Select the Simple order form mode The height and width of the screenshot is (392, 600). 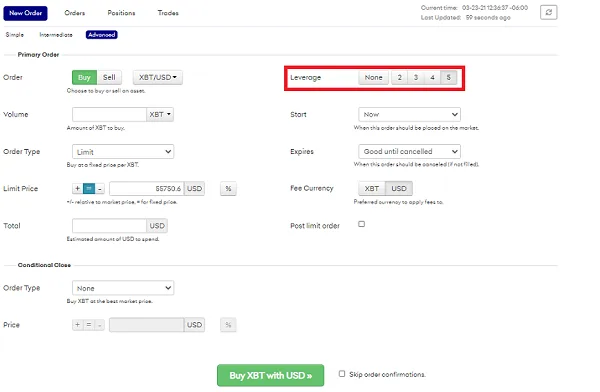(x=15, y=35)
